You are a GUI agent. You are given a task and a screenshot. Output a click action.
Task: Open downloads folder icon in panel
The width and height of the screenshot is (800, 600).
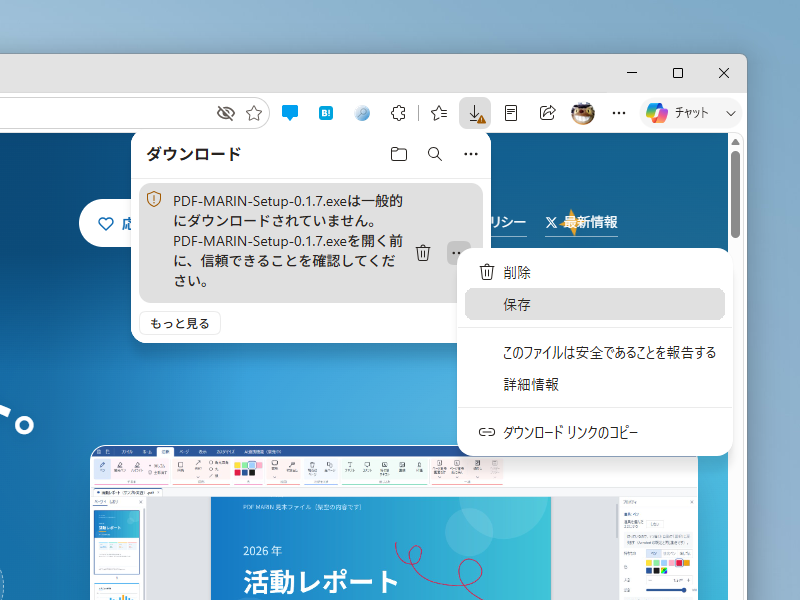pos(398,154)
